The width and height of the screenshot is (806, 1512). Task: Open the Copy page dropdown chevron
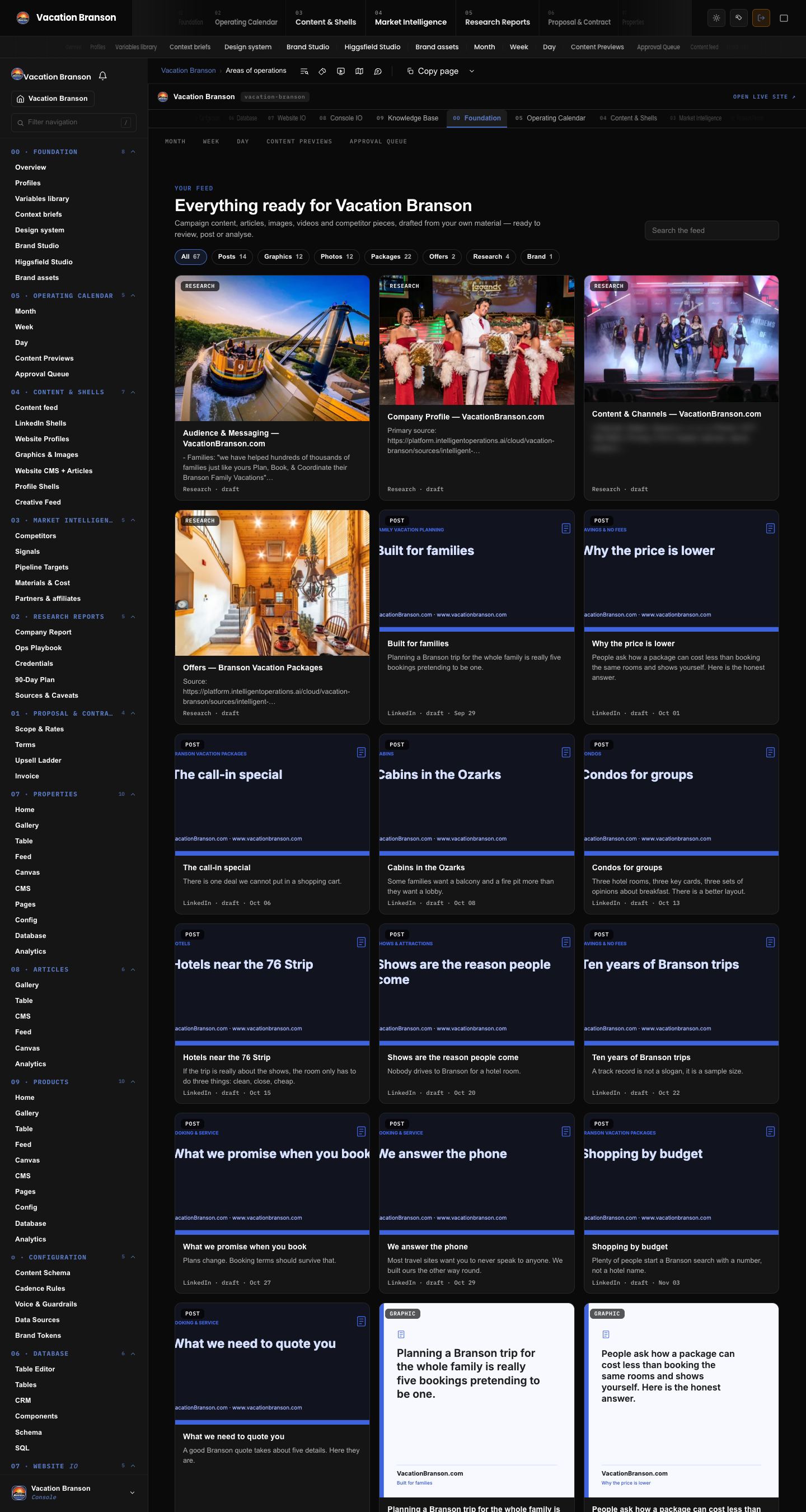(x=472, y=71)
